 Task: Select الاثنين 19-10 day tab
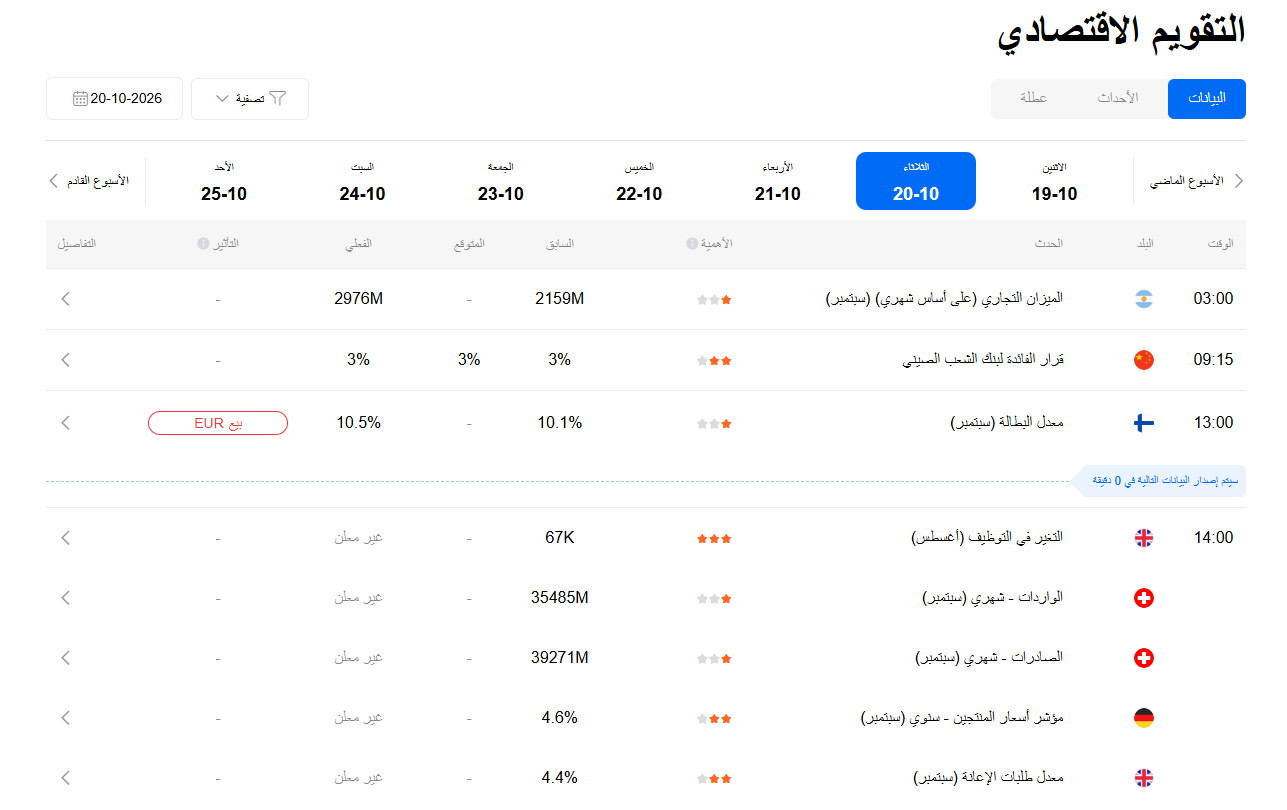pos(1055,181)
